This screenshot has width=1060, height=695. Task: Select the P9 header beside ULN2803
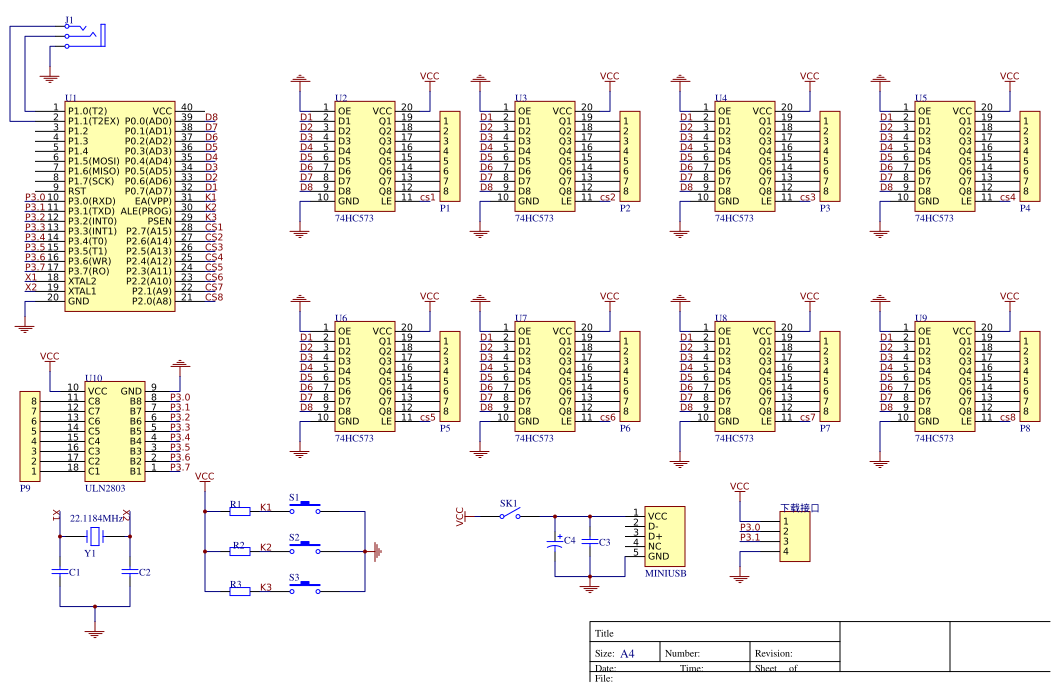pos(30,436)
